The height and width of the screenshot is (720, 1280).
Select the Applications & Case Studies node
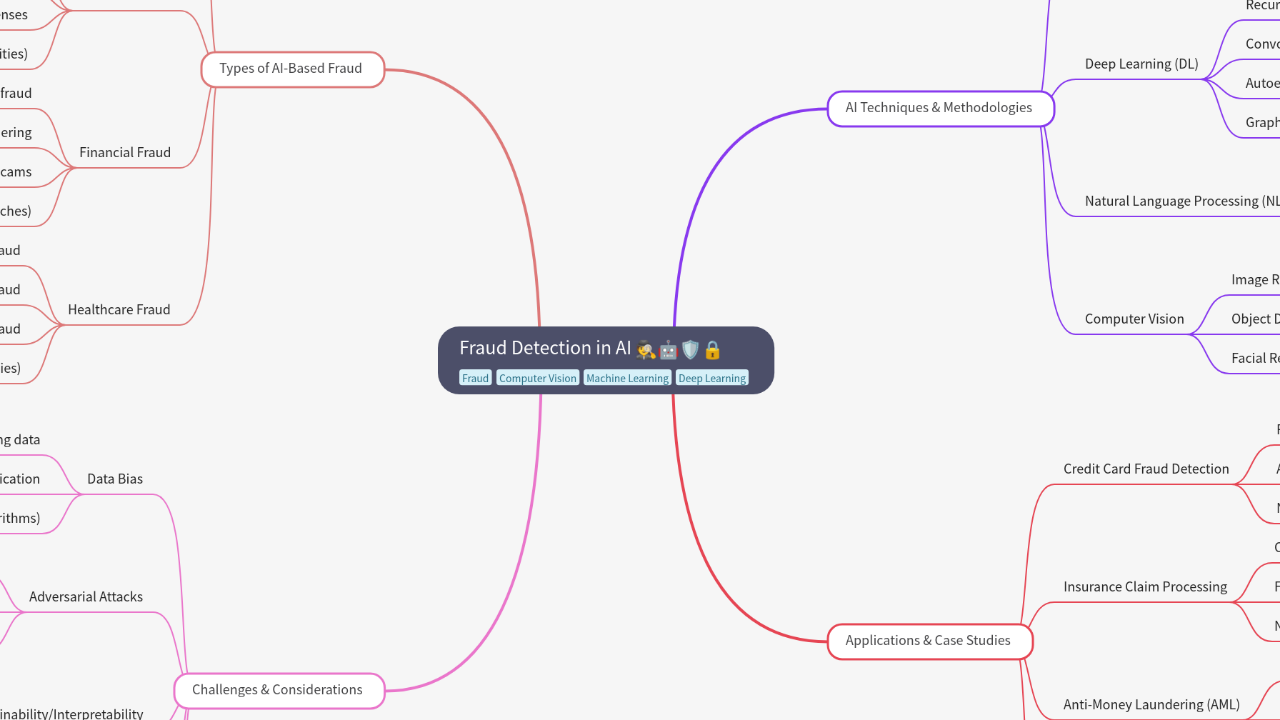(929, 641)
